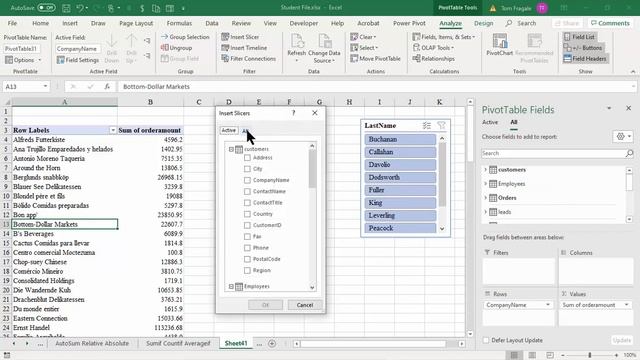The image size is (640, 360).
Task: Open the Design ribbon tab
Action: click(x=484, y=23)
